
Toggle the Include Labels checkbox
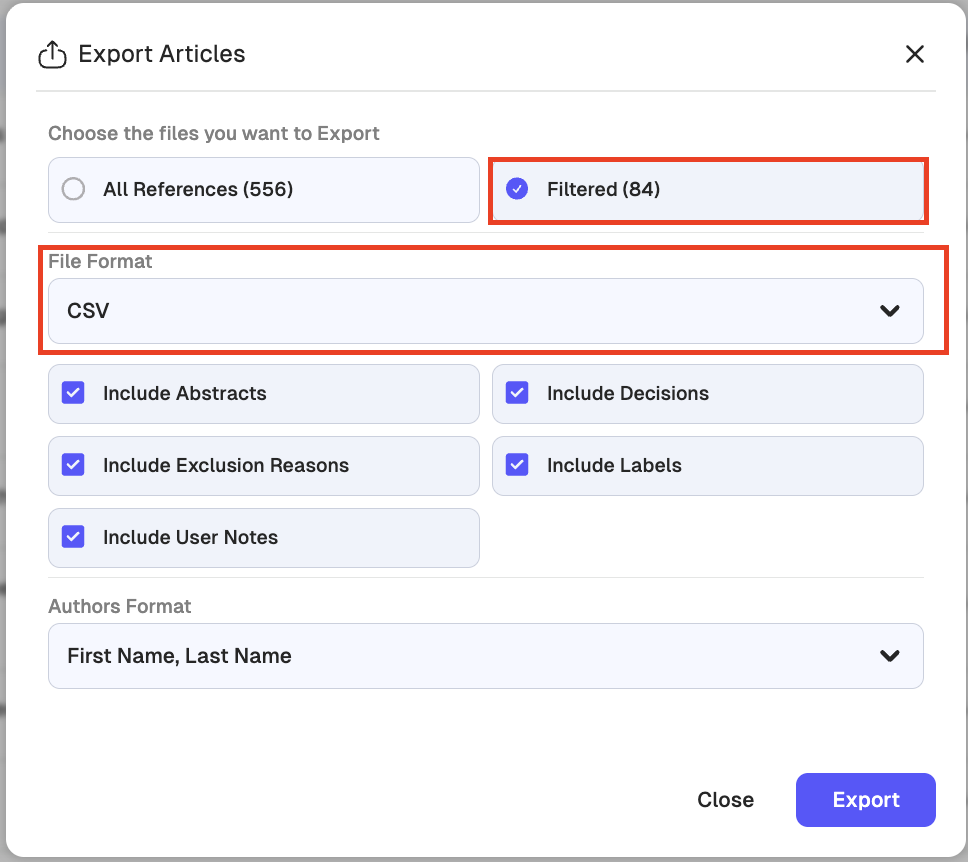point(517,465)
